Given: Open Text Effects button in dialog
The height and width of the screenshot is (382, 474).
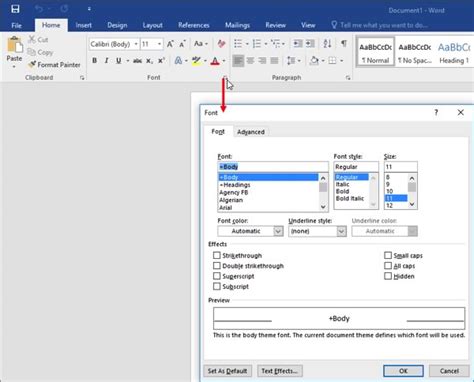Looking at the screenshot, I should pos(279,371).
